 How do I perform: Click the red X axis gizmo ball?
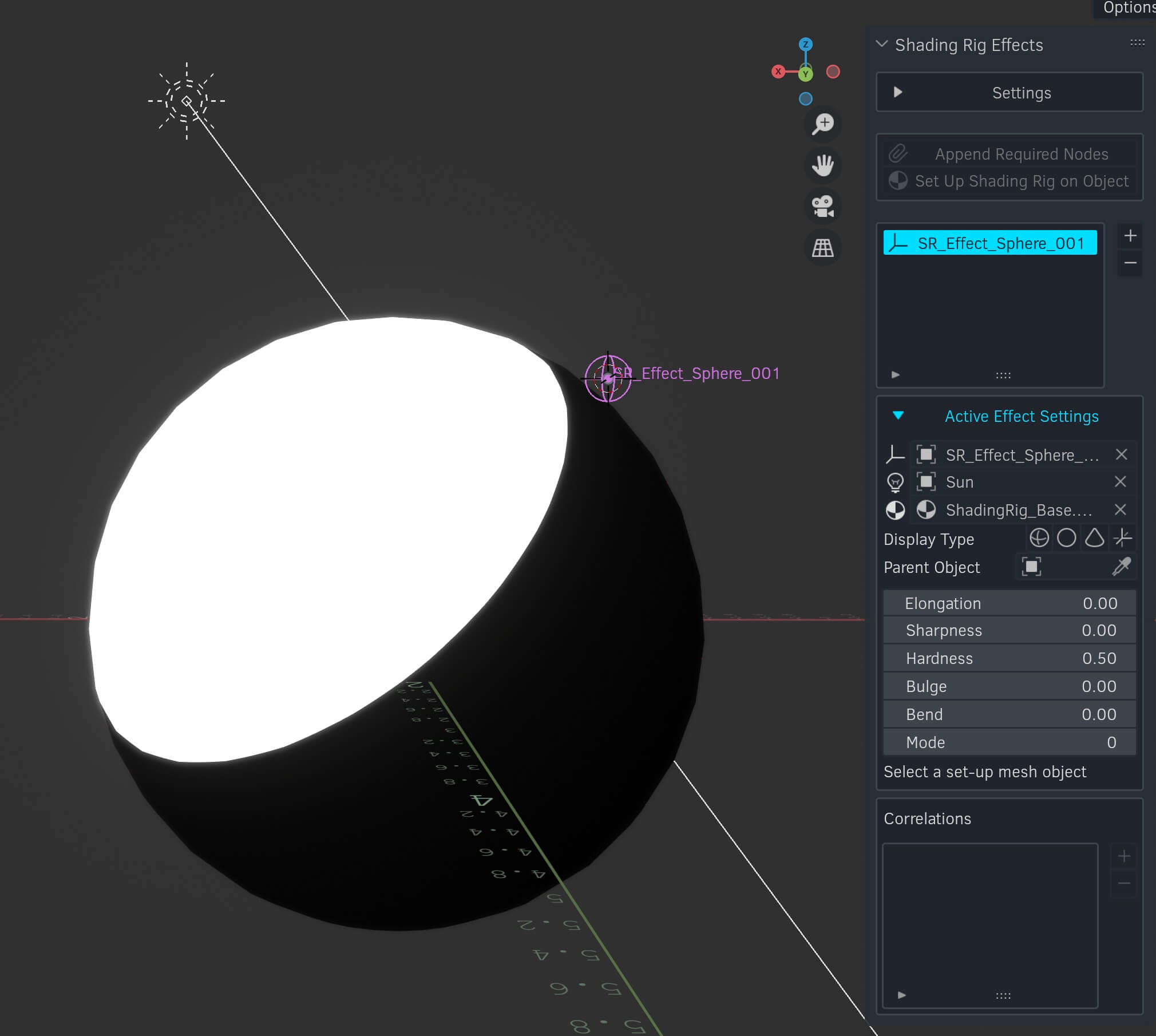(x=778, y=72)
